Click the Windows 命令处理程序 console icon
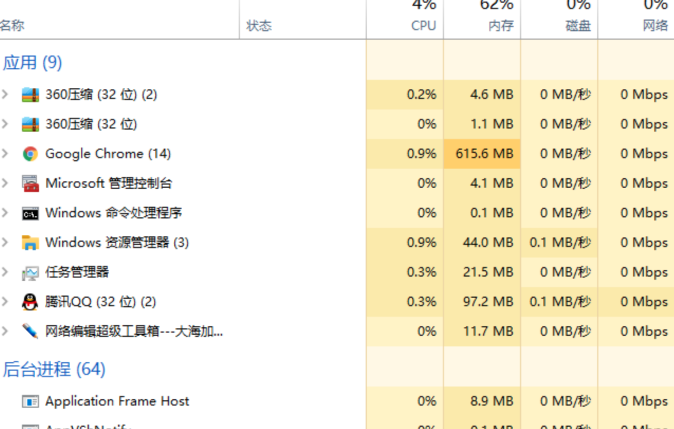The width and height of the screenshot is (674, 429). 30,213
